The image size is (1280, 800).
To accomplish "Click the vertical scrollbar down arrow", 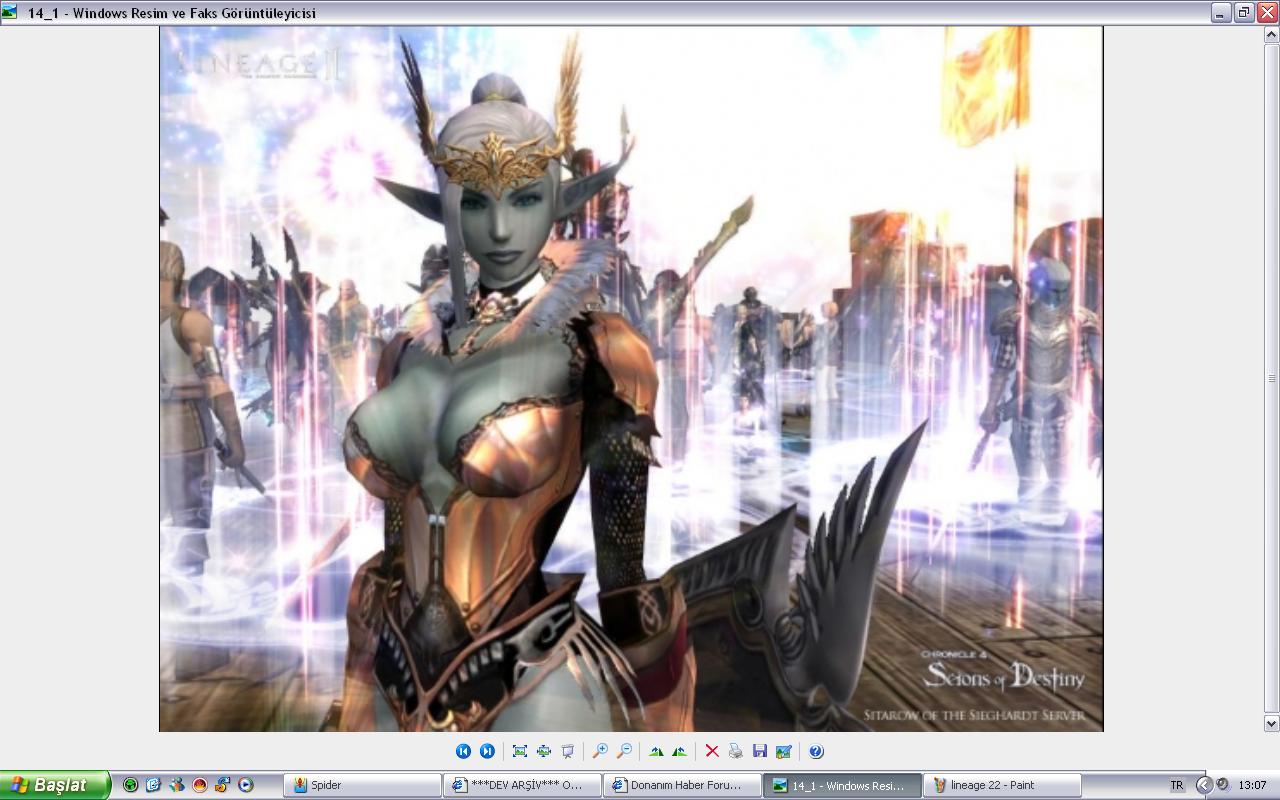I will coord(1271,723).
